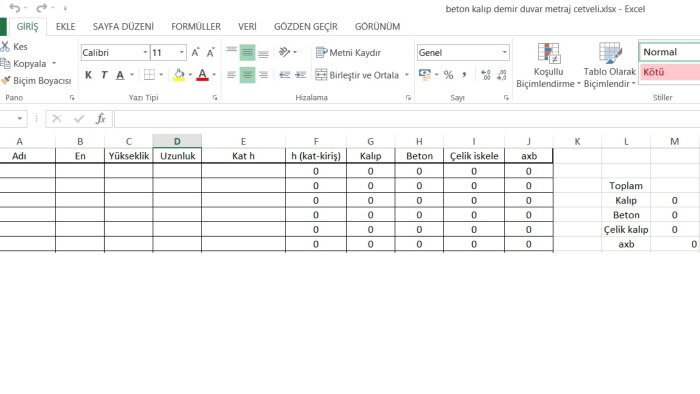Screen dimensions: 700x394
Task: Open Sayı dialog launcher
Action: (506, 98)
